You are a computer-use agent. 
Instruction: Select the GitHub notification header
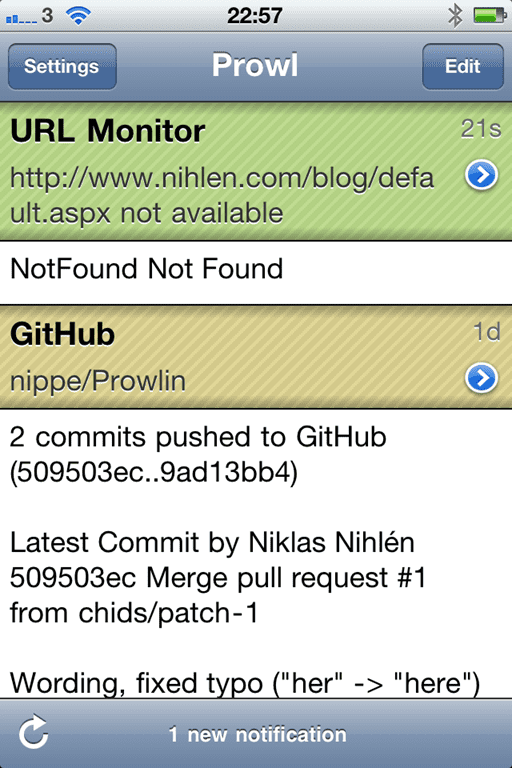coord(256,357)
